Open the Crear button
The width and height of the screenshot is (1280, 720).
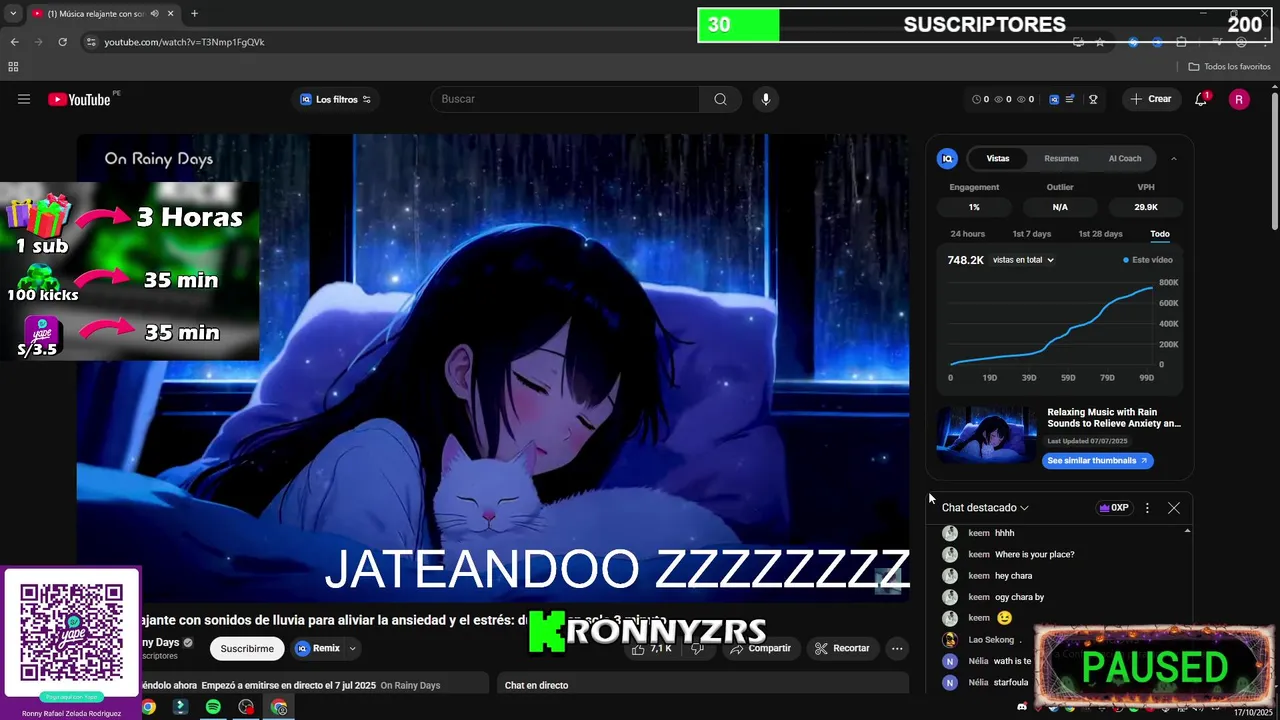[x=1150, y=99]
